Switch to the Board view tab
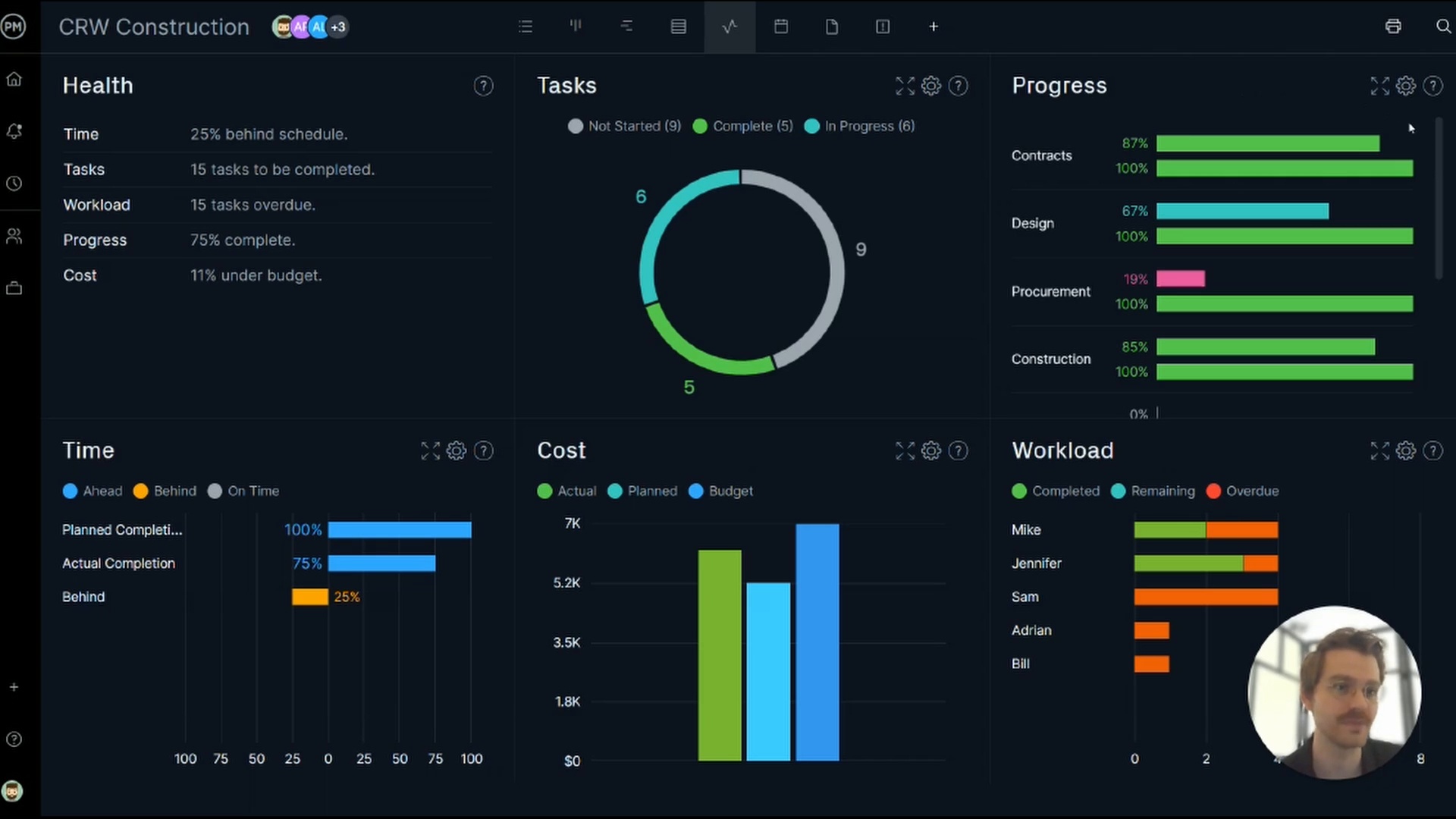The image size is (1456, 819). tap(576, 27)
